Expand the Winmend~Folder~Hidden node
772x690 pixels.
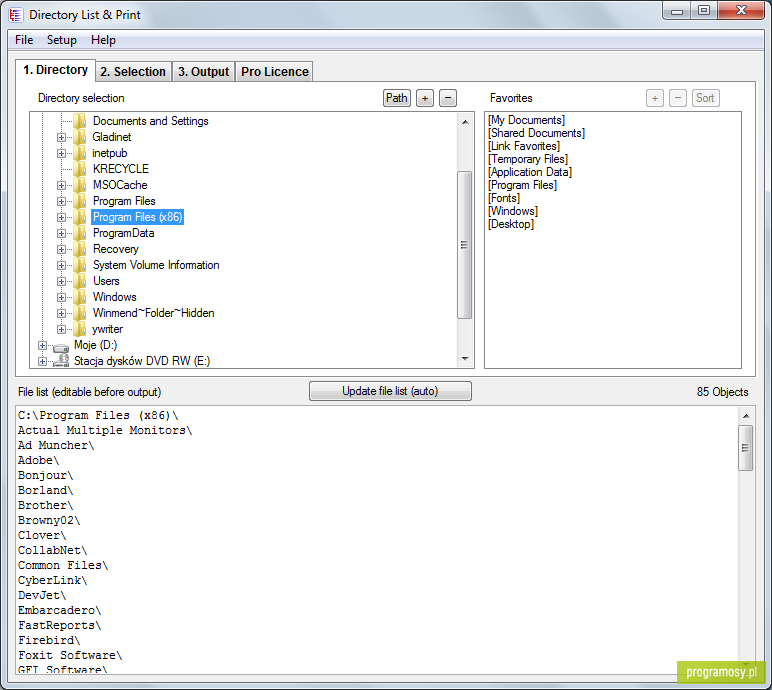click(61, 313)
